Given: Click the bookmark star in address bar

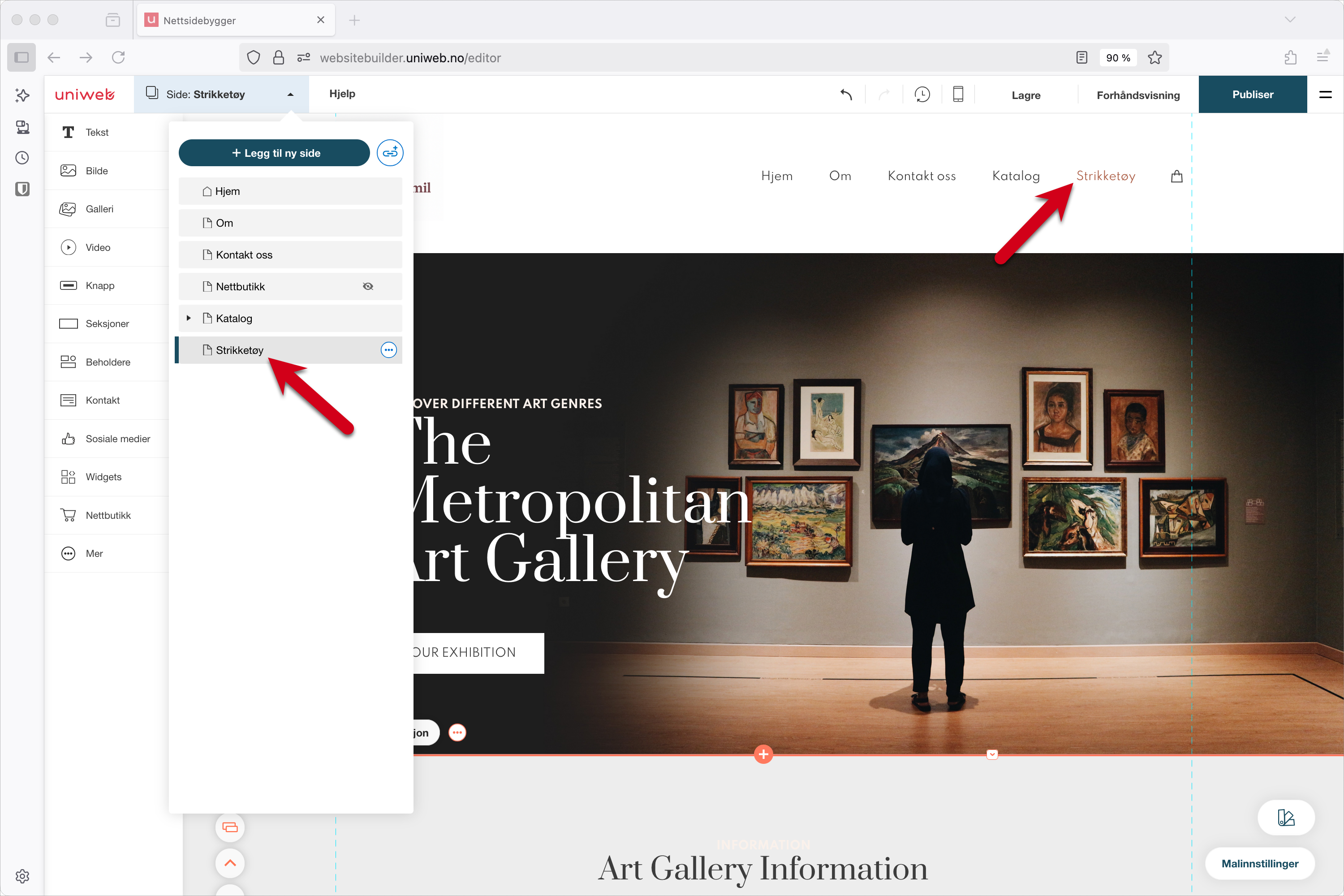Looking at the screenshot, I should [x=1155, y=58].
